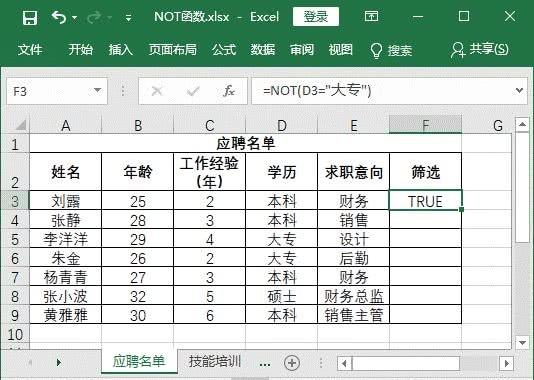Click the lightbulb 搜索 tell-me box
Screen dimensions: 534x380
tap(391, 50)
